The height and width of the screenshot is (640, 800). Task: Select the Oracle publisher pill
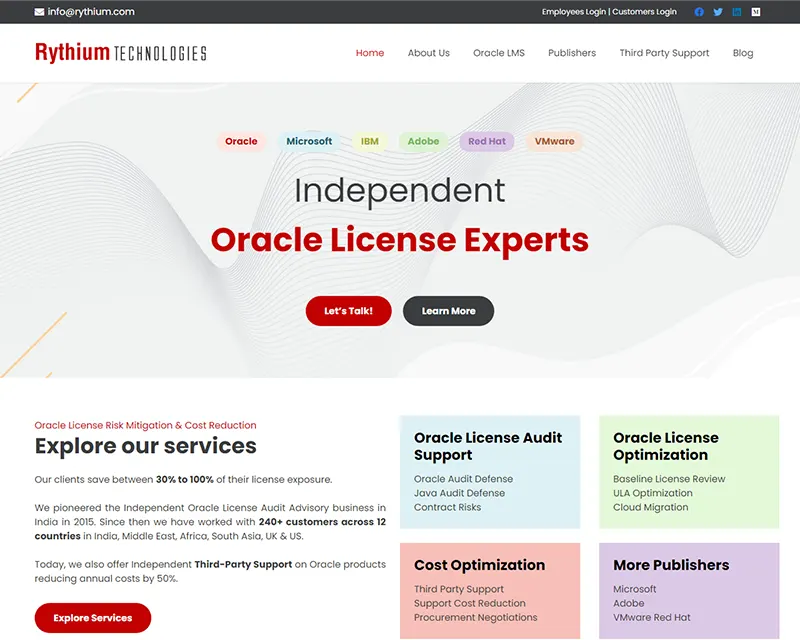pos(241,141)
